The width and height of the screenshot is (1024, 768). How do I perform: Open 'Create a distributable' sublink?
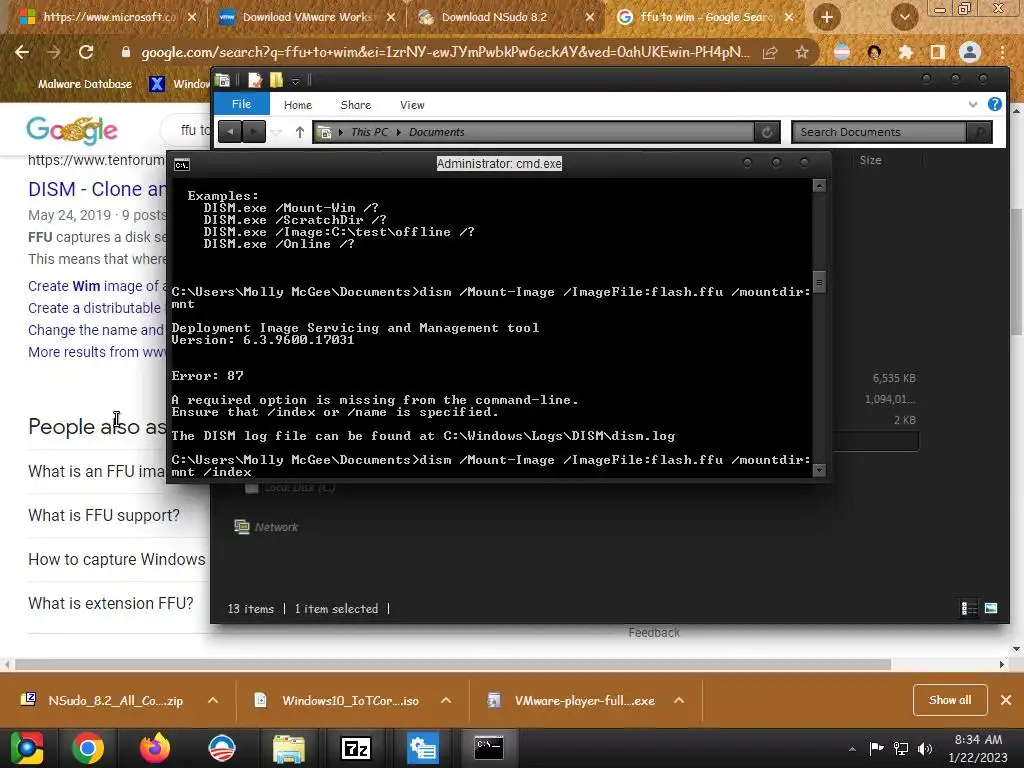(x=94, y=308)
